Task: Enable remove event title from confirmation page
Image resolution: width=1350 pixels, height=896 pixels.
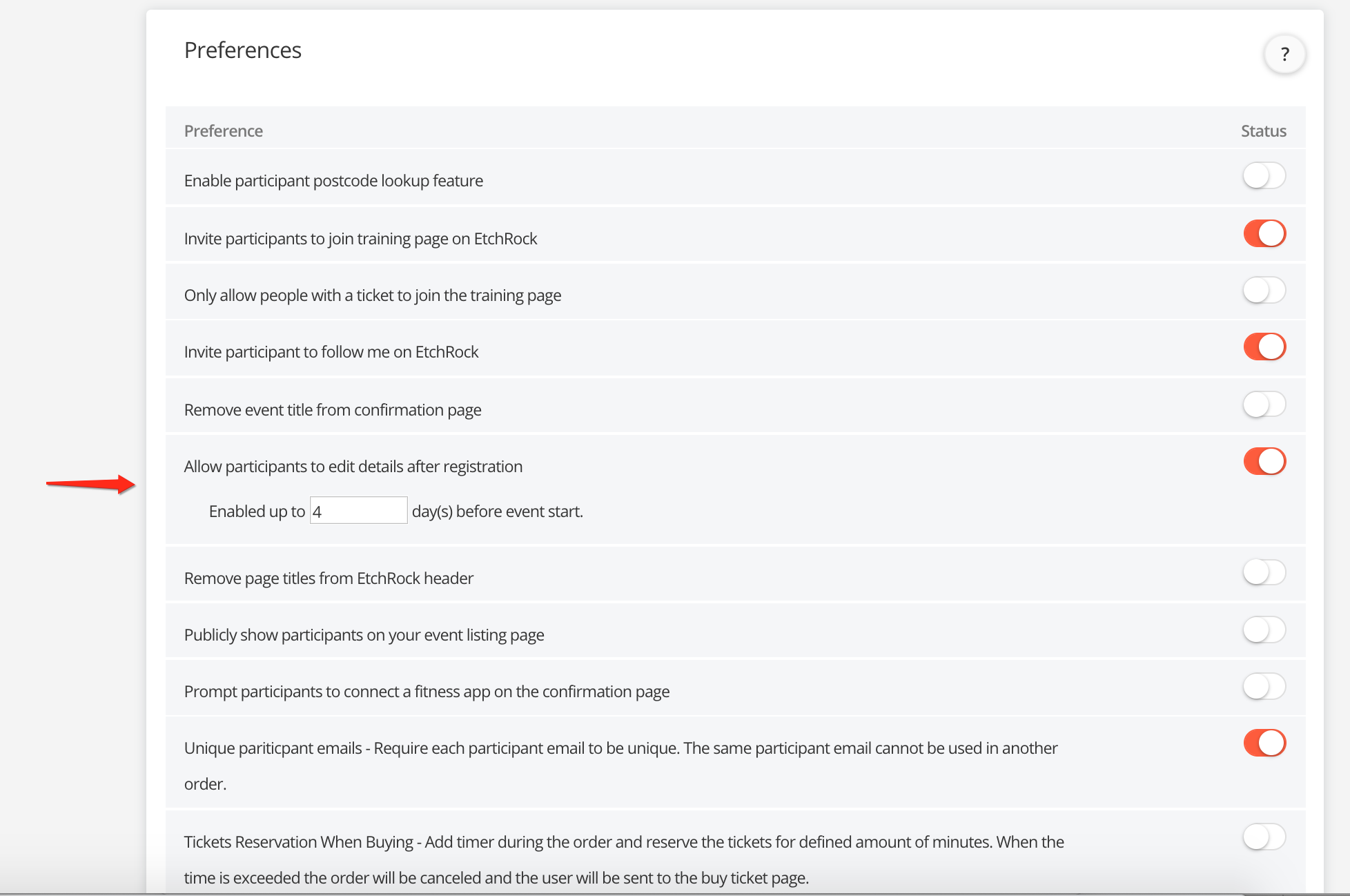Action: coord(1264,404)
